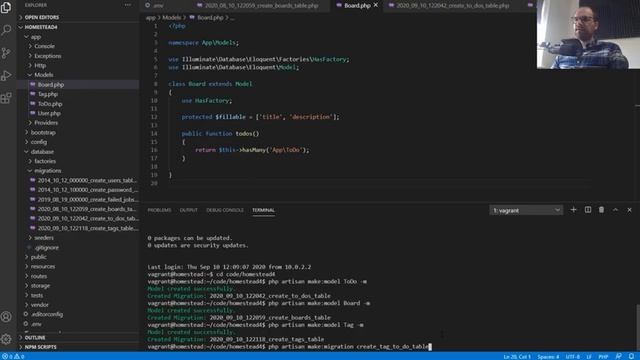This screenshot has width=640, height=360.
Task: Kill terminal with trash icon
Action: pyautogui.click(x=601, y=210)
